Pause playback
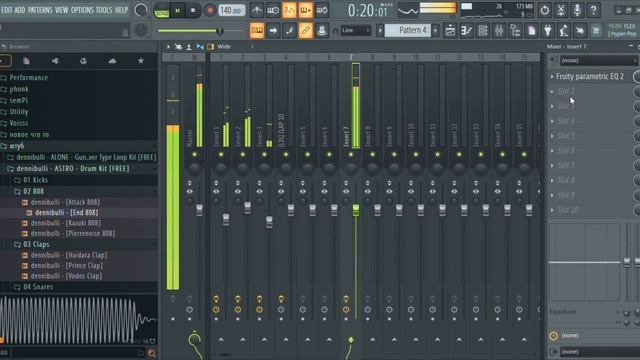This screenshot has height=360, width=640. [178, 11]
